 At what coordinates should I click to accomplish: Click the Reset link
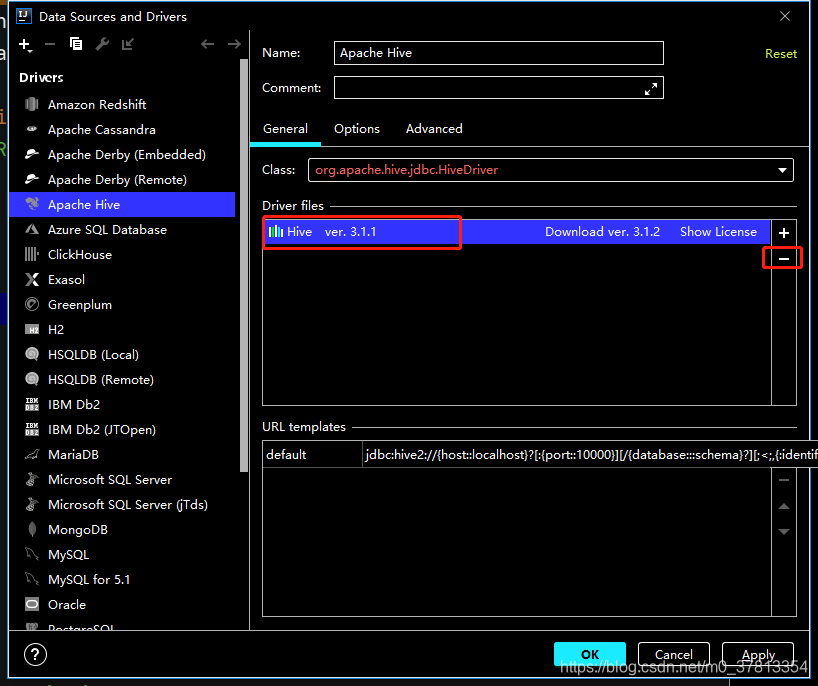tap(780, 54)
